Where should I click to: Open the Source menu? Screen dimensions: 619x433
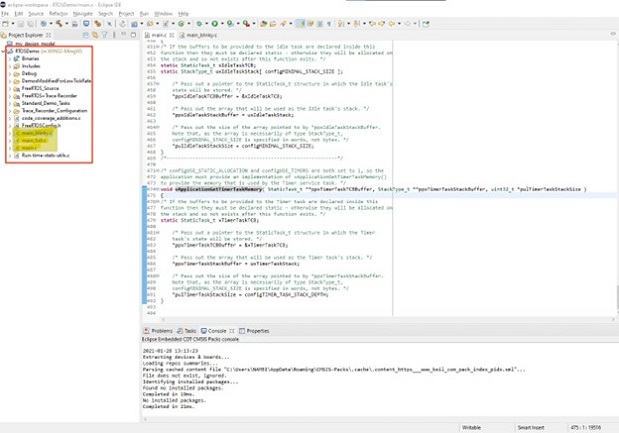coord(36,13)
